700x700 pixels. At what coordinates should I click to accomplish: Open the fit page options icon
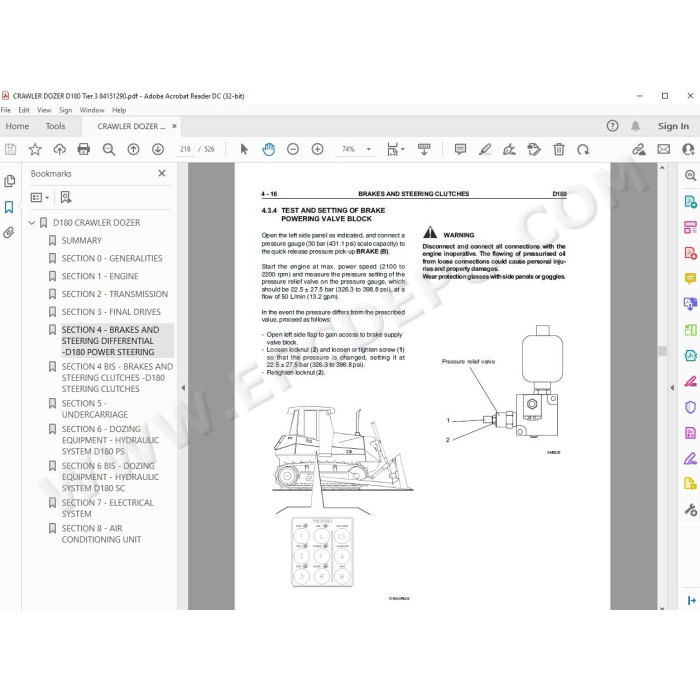395,149
